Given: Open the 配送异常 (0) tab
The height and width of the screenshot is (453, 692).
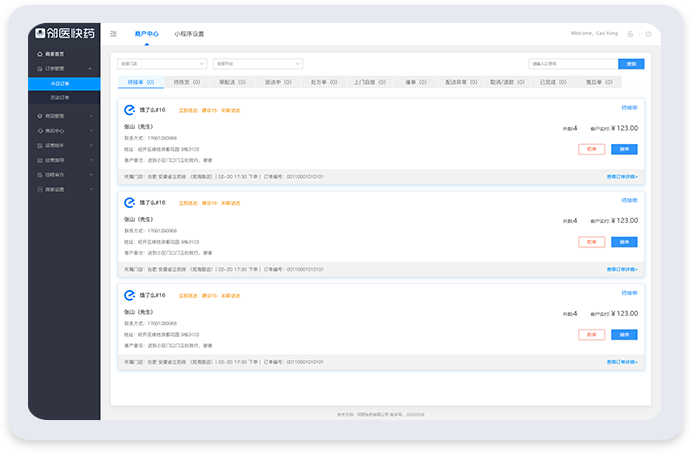Looking at the screenshot, I should coord(462,82).
